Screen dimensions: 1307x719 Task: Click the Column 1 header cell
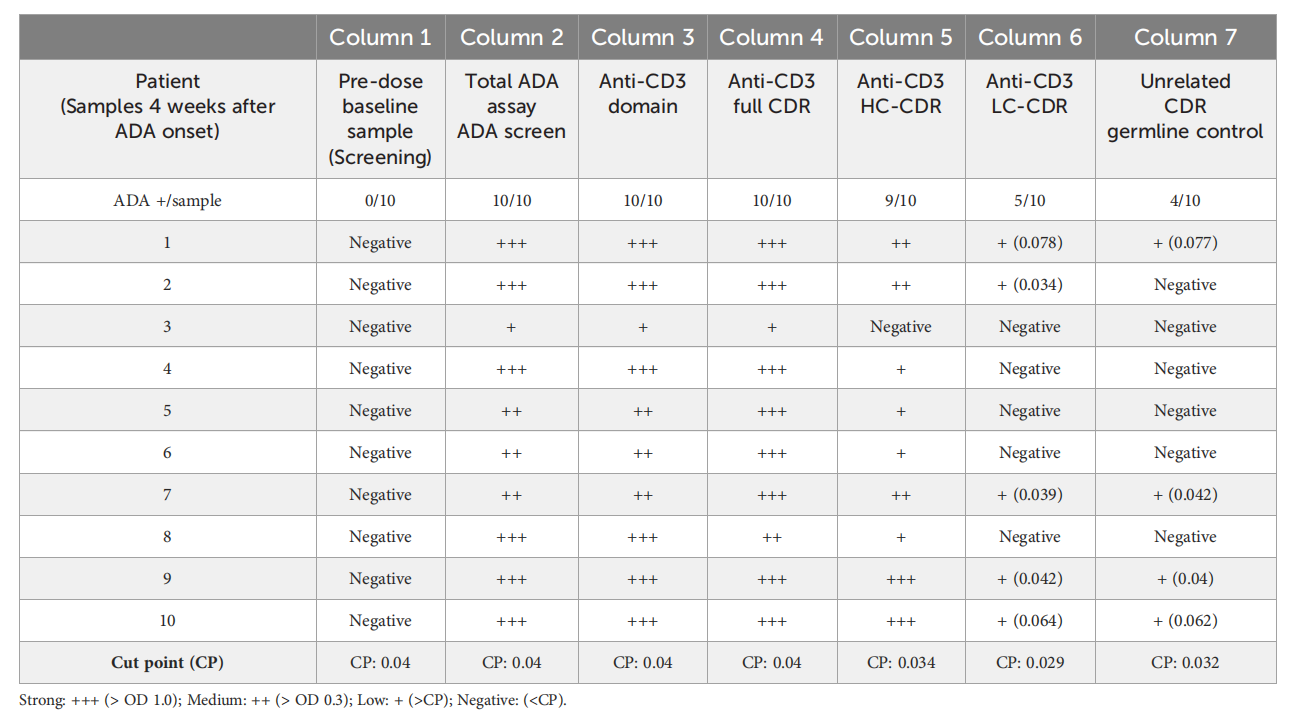pos(380,38)
